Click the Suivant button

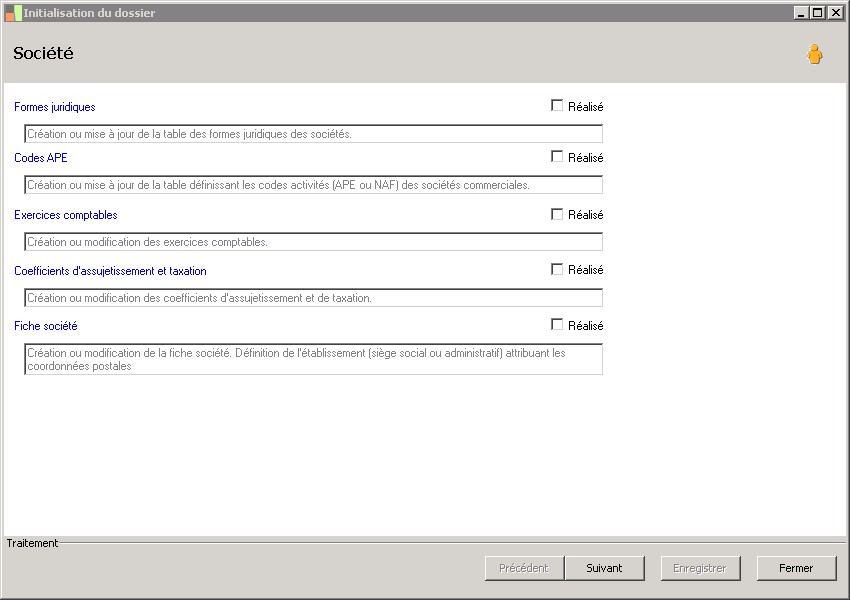[604, 568]
